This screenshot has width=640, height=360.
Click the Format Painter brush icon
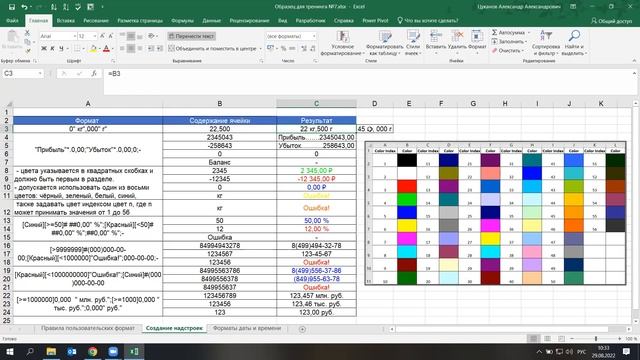click(x=27, y=51)
